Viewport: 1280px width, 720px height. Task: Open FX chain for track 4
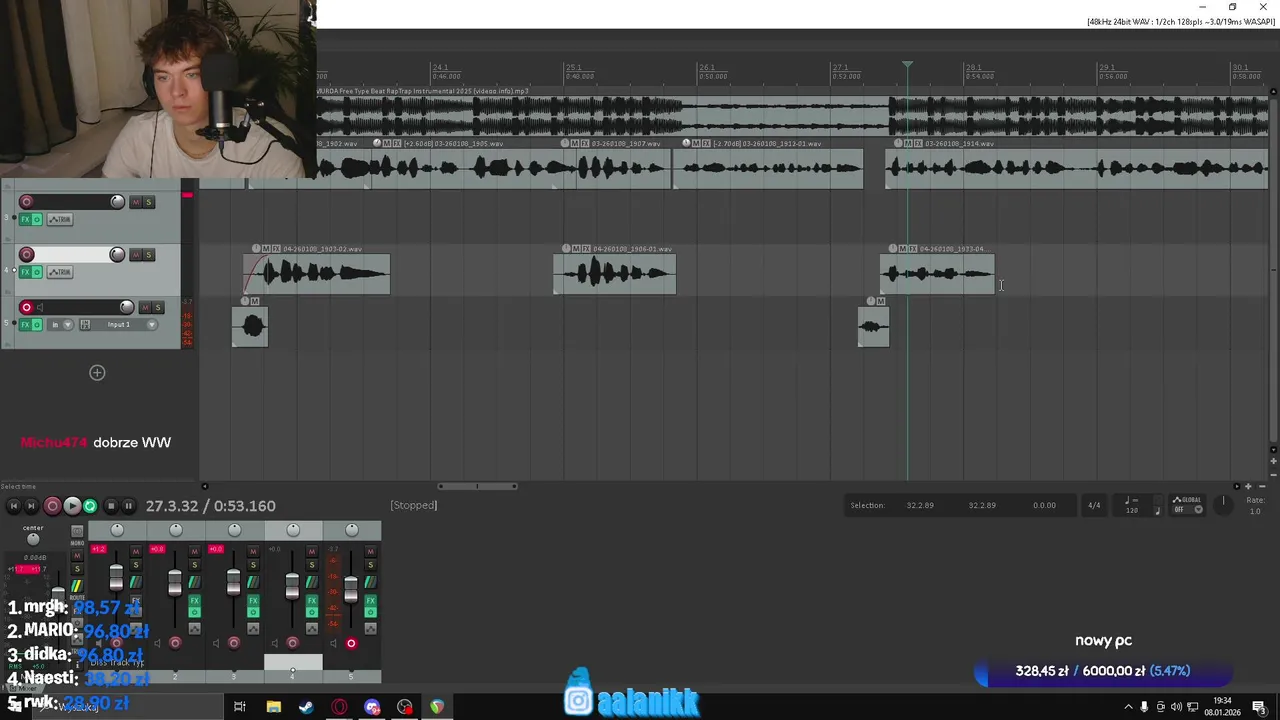point(25,272)
